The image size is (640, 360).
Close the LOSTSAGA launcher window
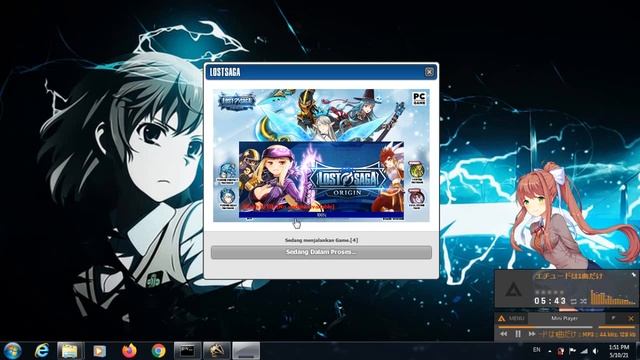point(429,72)
